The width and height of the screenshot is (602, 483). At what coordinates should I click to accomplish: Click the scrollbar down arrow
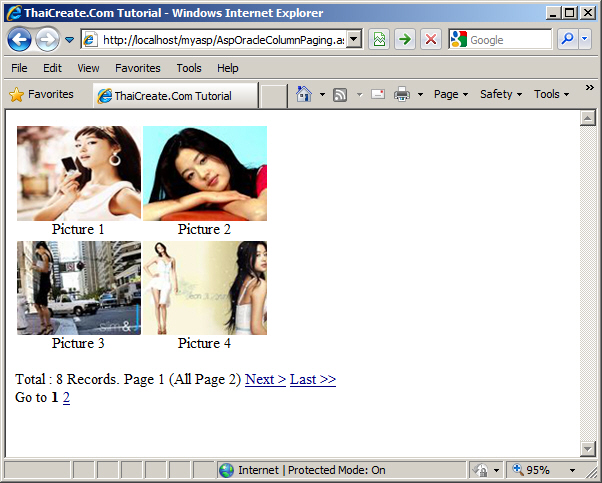(587, 448)
